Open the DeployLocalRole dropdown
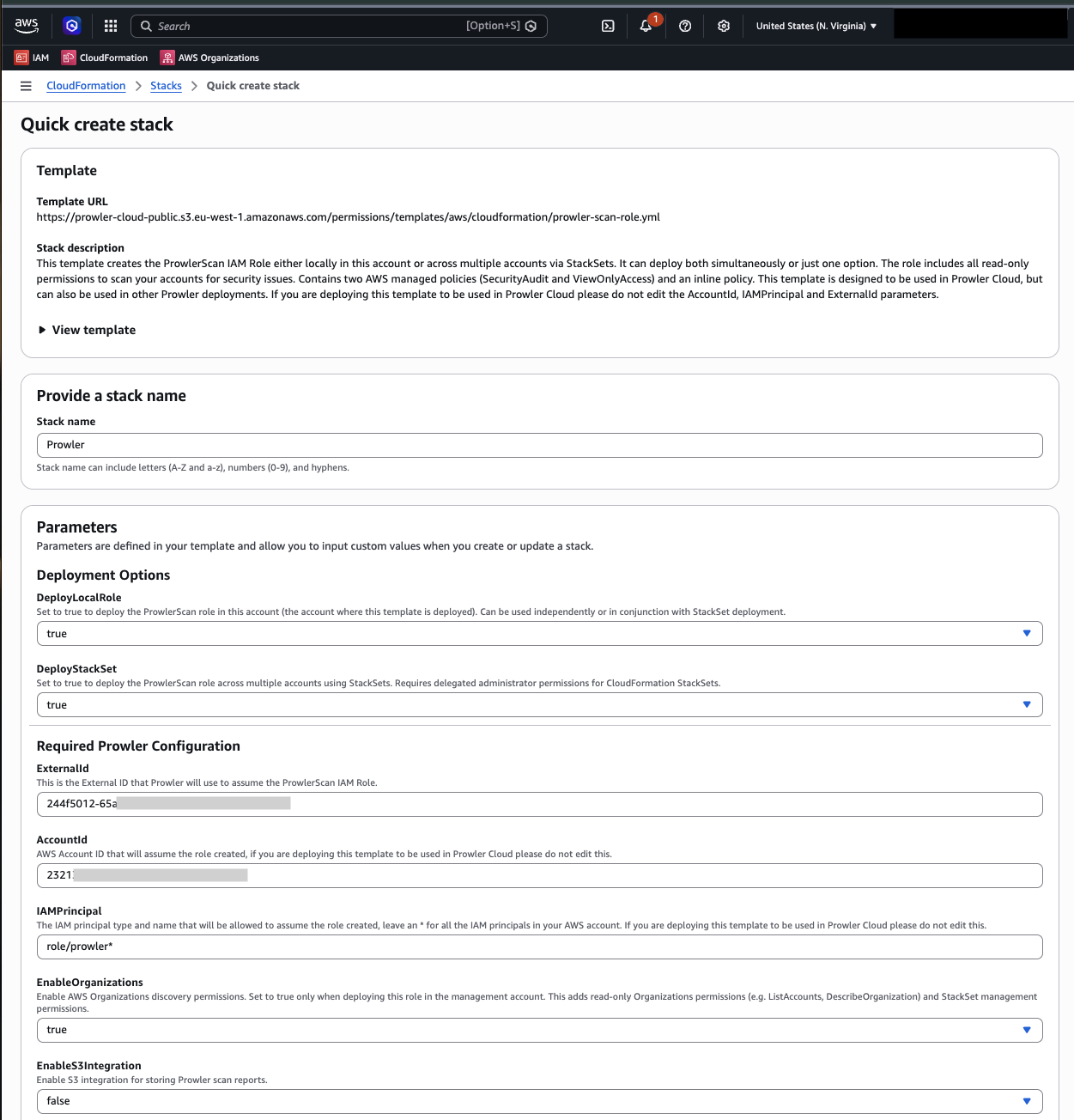Viewport: 1074px width, 1120px height. point(539,634)
